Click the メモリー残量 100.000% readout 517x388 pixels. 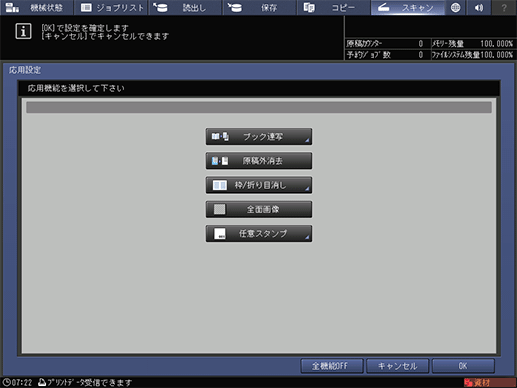(x=496, y=44)
